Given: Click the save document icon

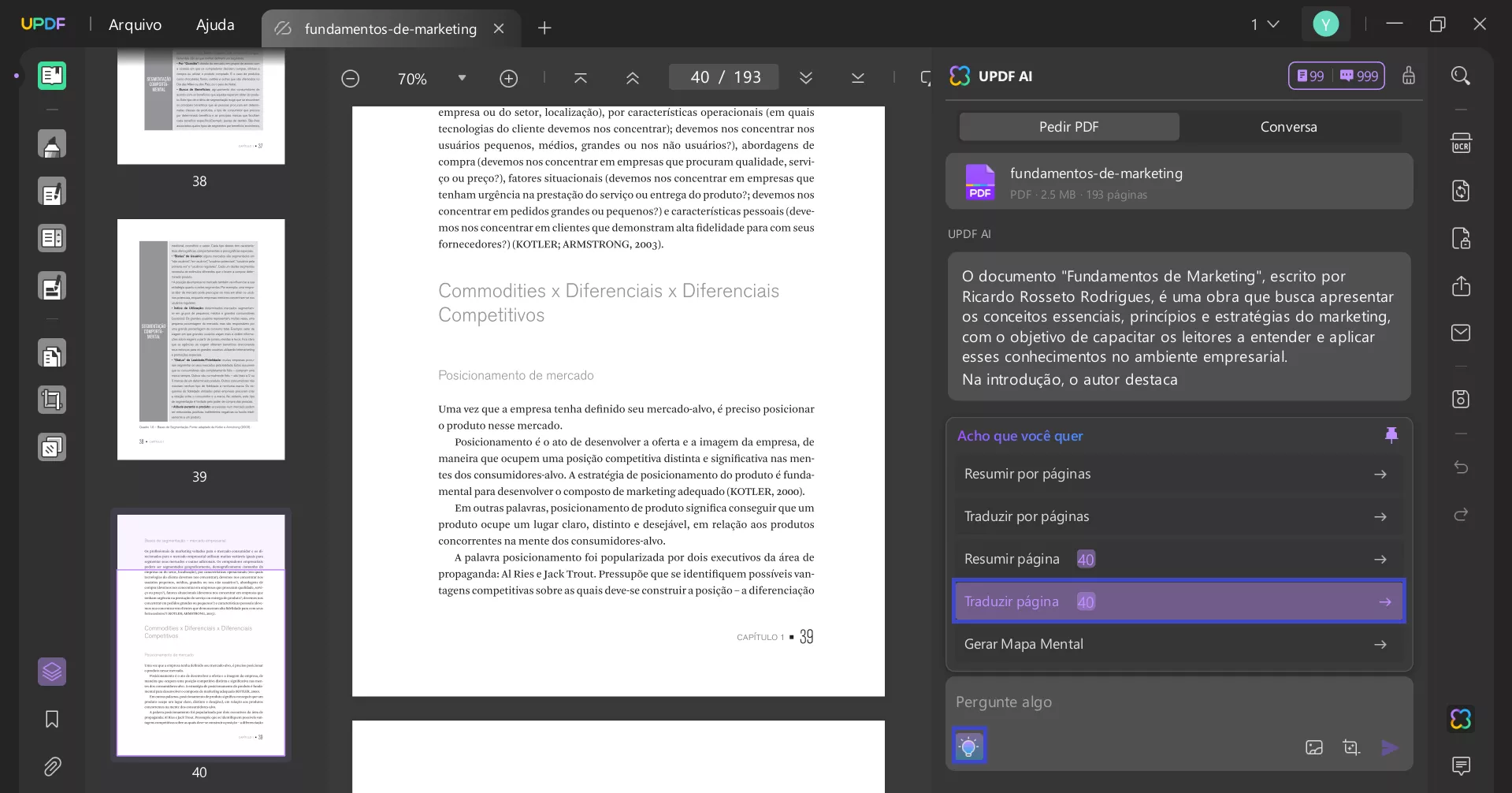Looking at the screenshot, I should point(1460,399).
